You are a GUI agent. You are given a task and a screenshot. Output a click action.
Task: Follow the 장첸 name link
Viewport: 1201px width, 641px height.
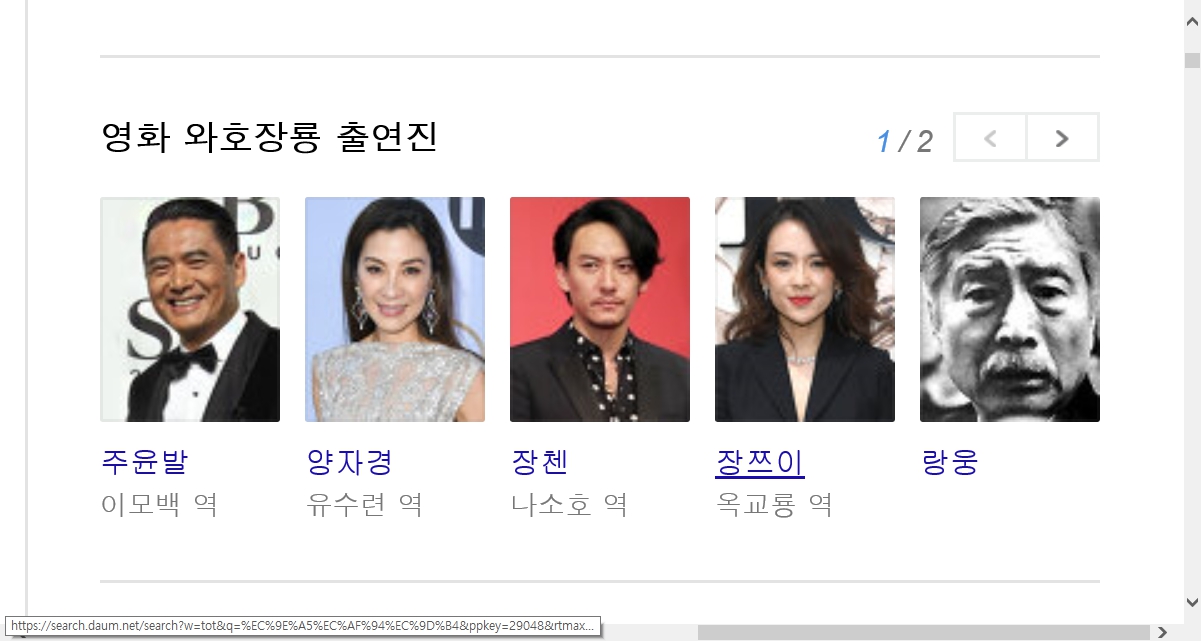tap(539, 462)
